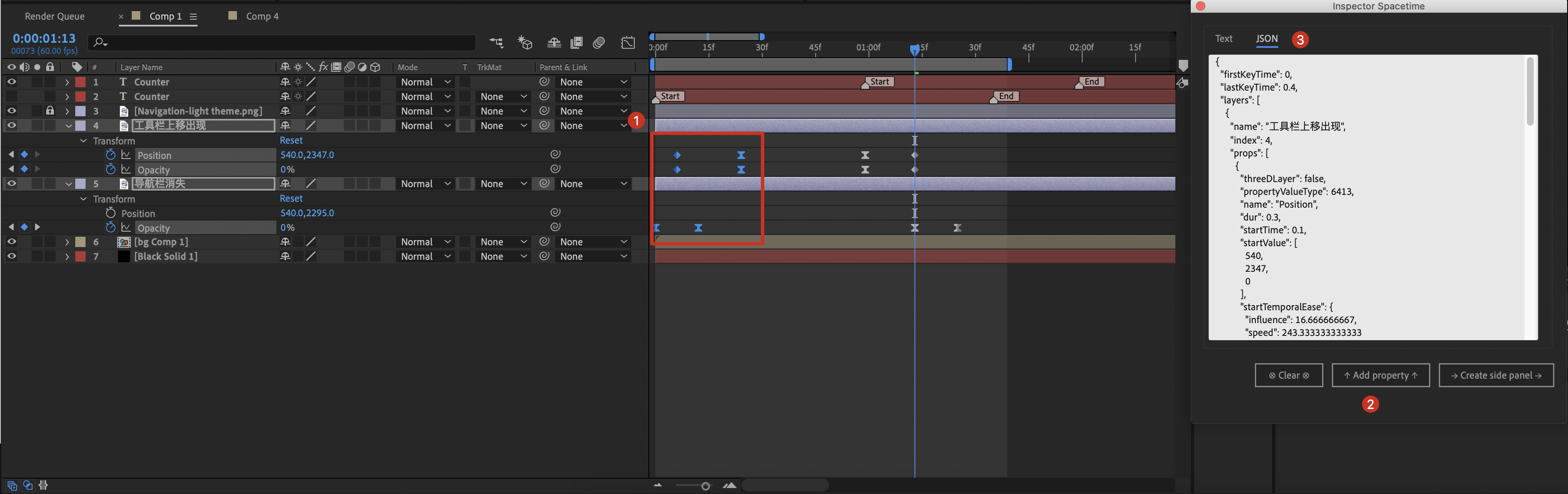Click Create side panel button
This screenshot has width=1568, height=494.
coord(1496,375)
